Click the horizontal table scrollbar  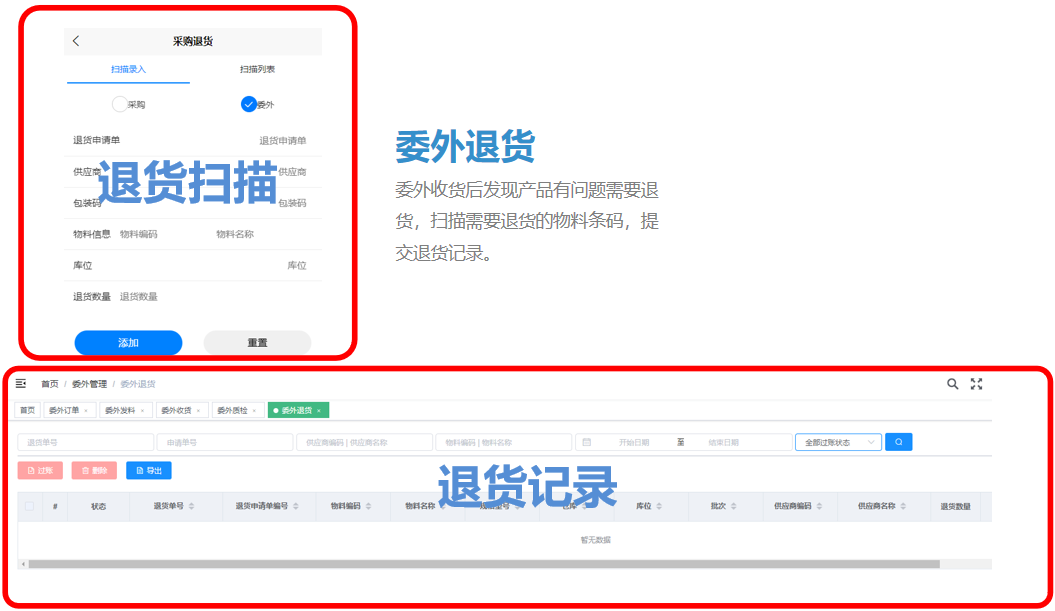click(x=480, y=564)
